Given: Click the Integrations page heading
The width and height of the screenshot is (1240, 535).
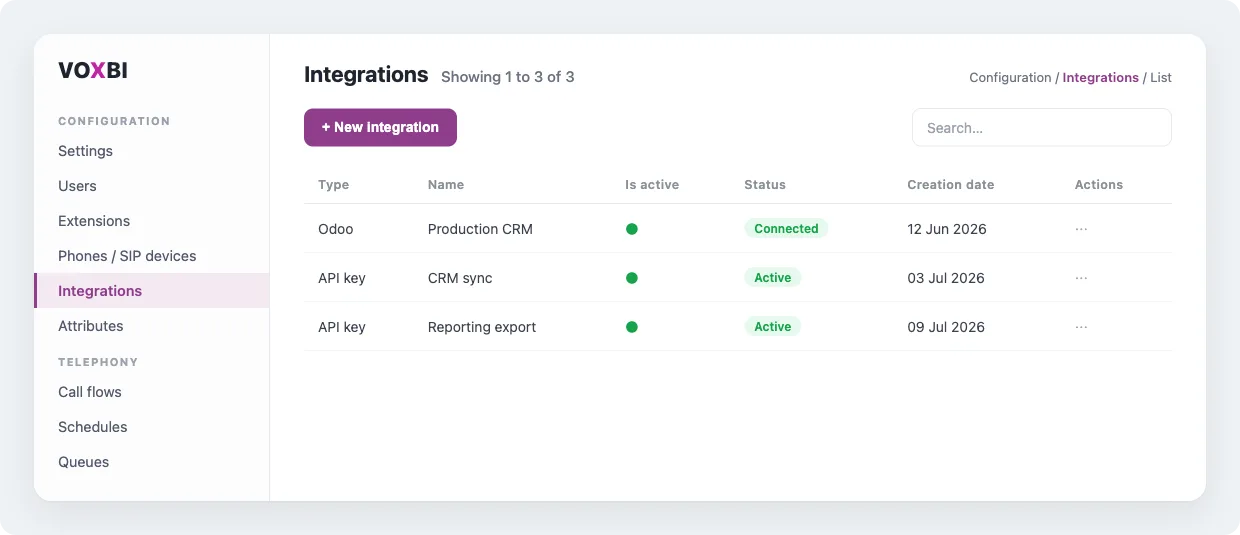Looking at the screenshot, I should pyautogui.click(x=366, y=75).
